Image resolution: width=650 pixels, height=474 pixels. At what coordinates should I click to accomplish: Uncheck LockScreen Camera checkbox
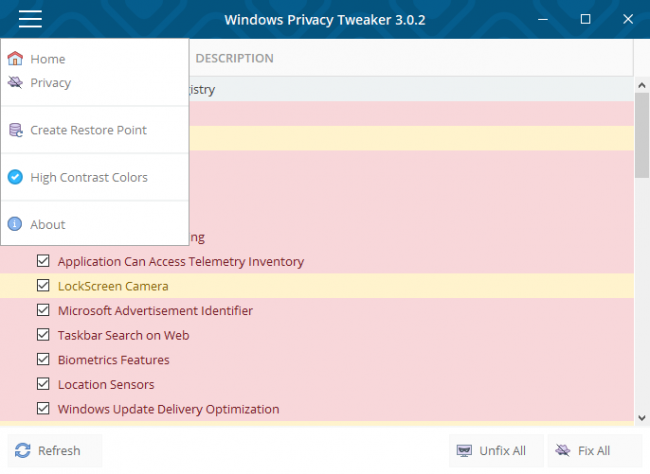[43, 285]
